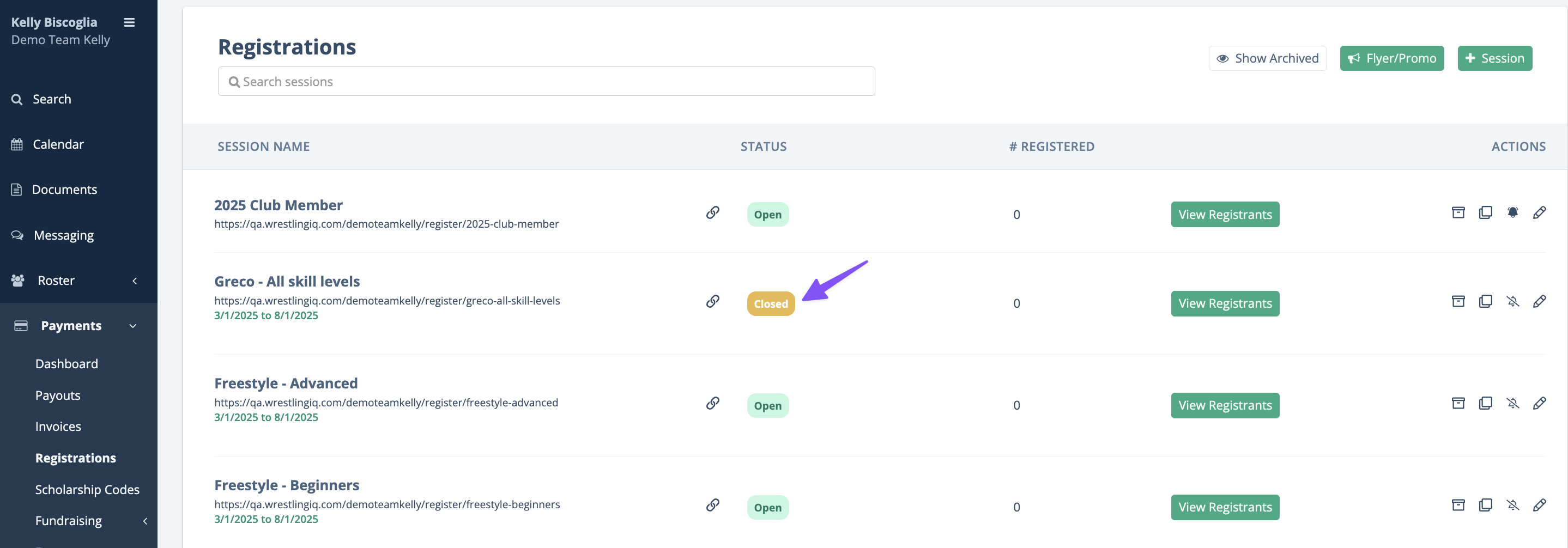Archive the Freestyle - Beginners session
The width and height of the screenshot is (1568, 548).
pyautogui.click(x=1458, y=505)
